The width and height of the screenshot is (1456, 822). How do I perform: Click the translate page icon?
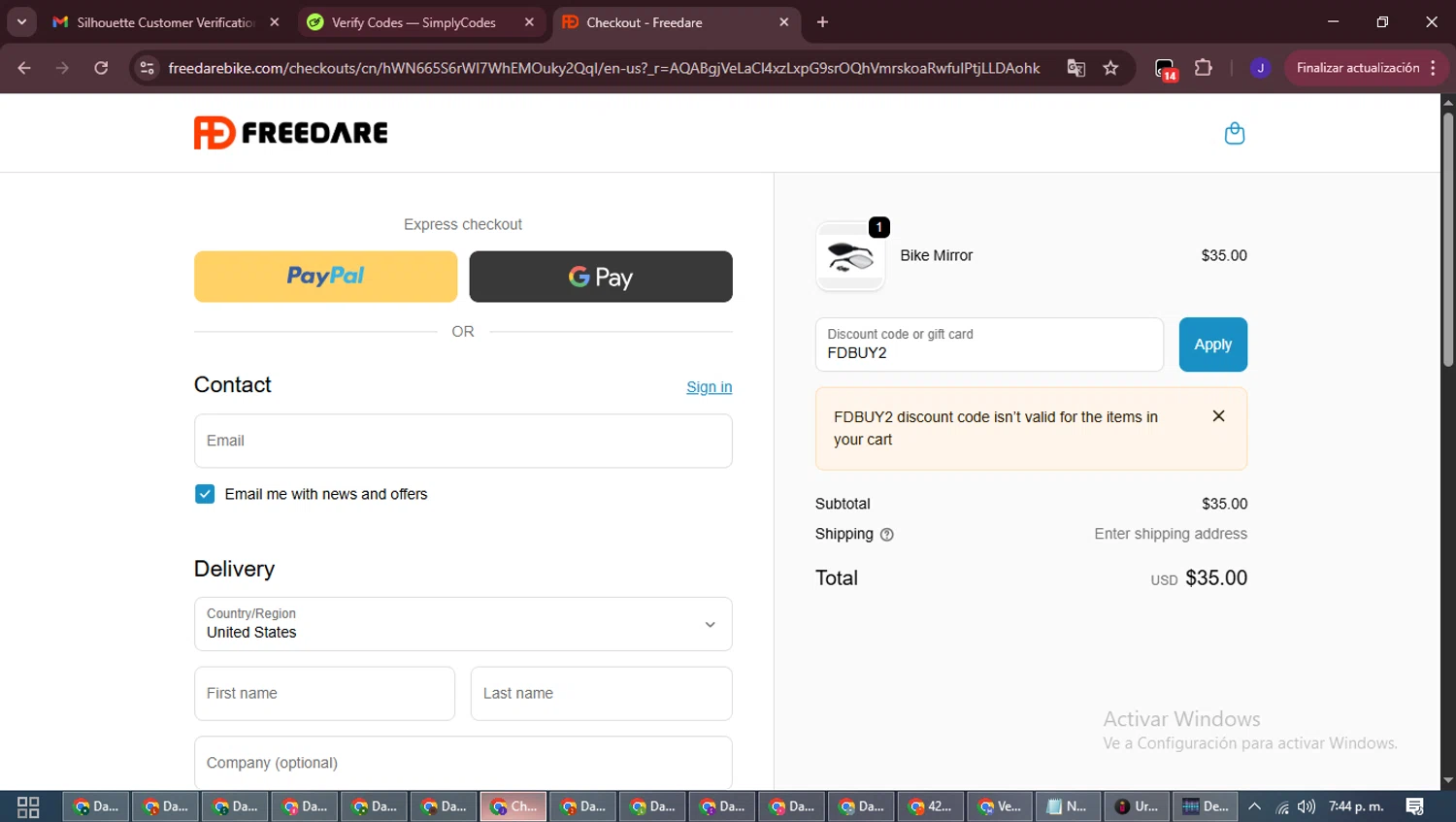(1075, 68)
